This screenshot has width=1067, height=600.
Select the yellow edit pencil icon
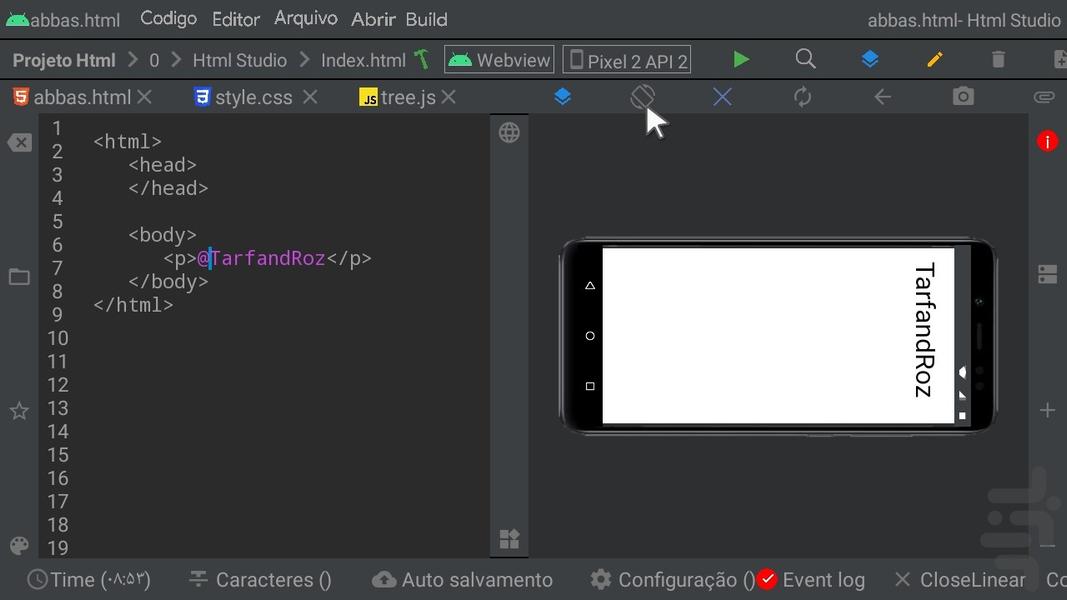tap(934, 59)
